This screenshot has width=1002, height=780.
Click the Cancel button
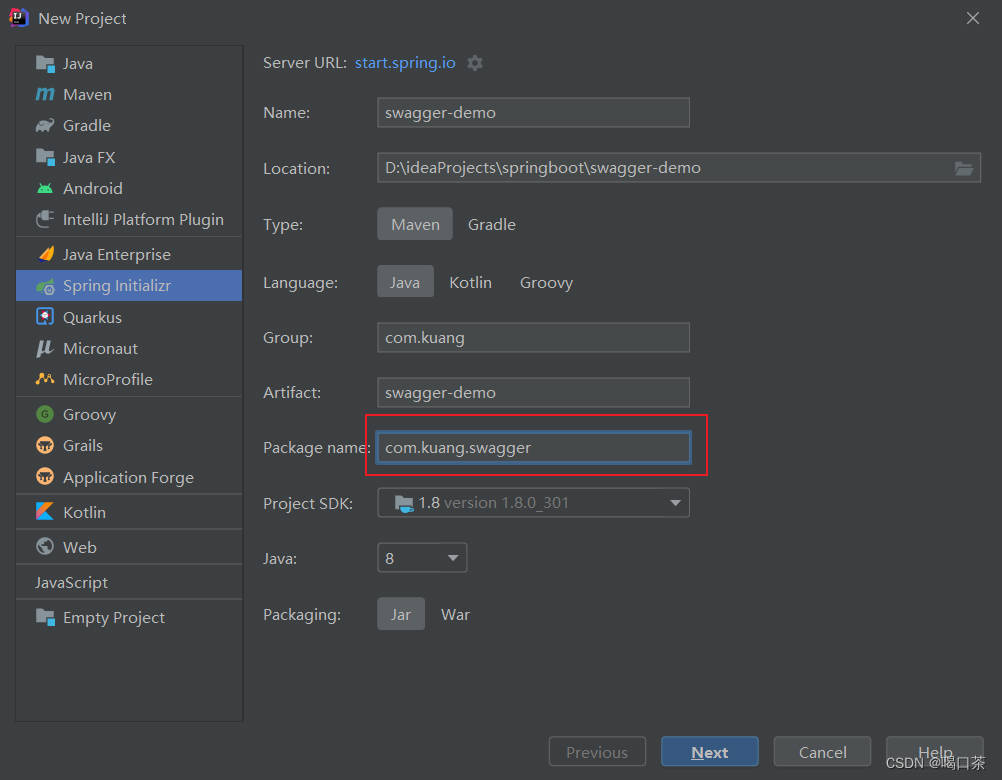pos(822,752)
